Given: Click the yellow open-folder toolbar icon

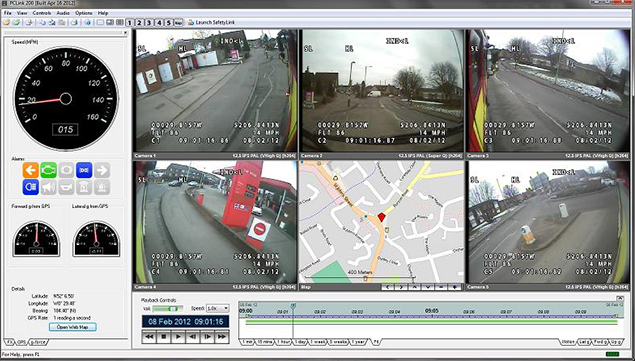Looking at the screenshot, I should coord(6,23).
